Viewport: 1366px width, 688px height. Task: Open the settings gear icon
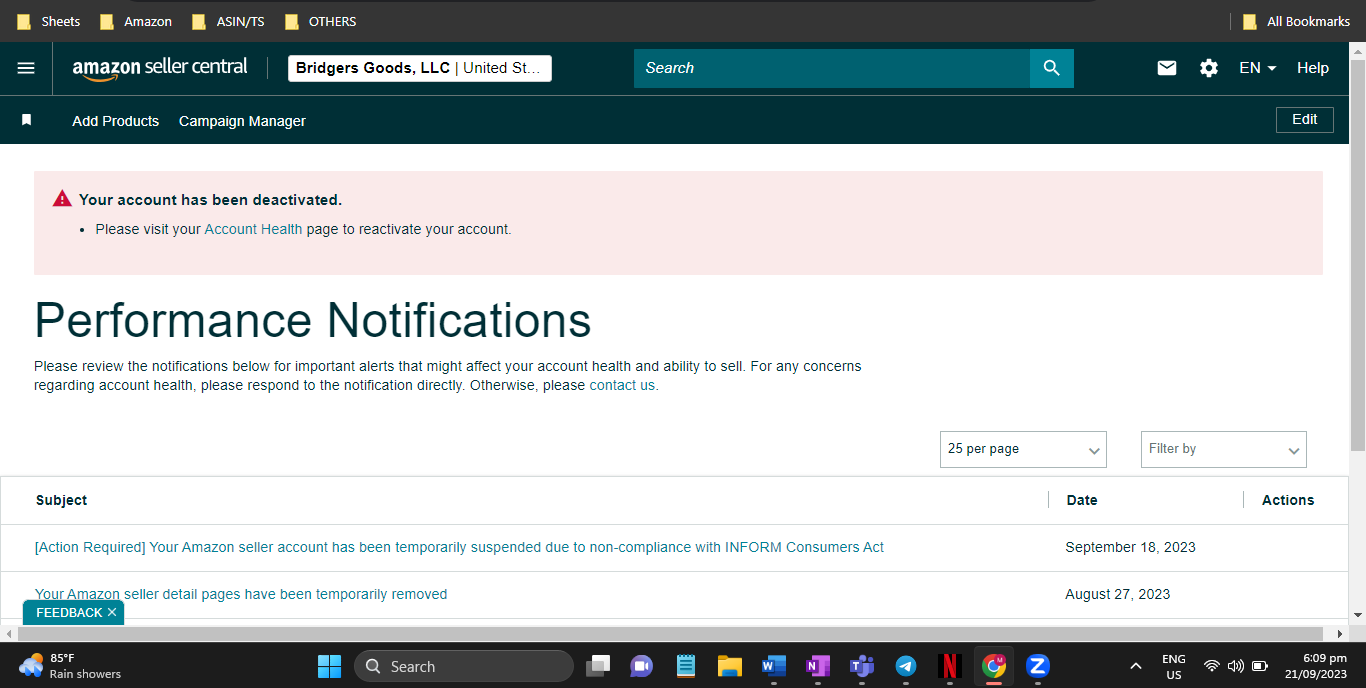pos(1209,68)
